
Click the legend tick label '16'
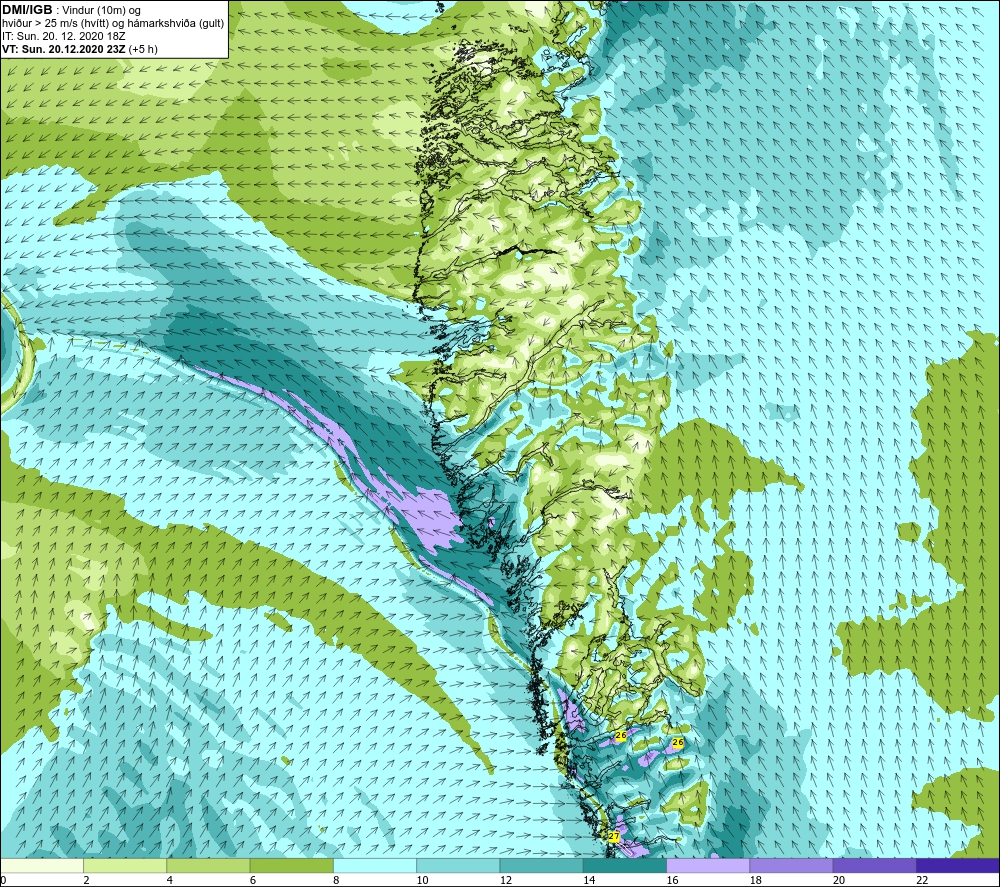click(x=672, y=880)
